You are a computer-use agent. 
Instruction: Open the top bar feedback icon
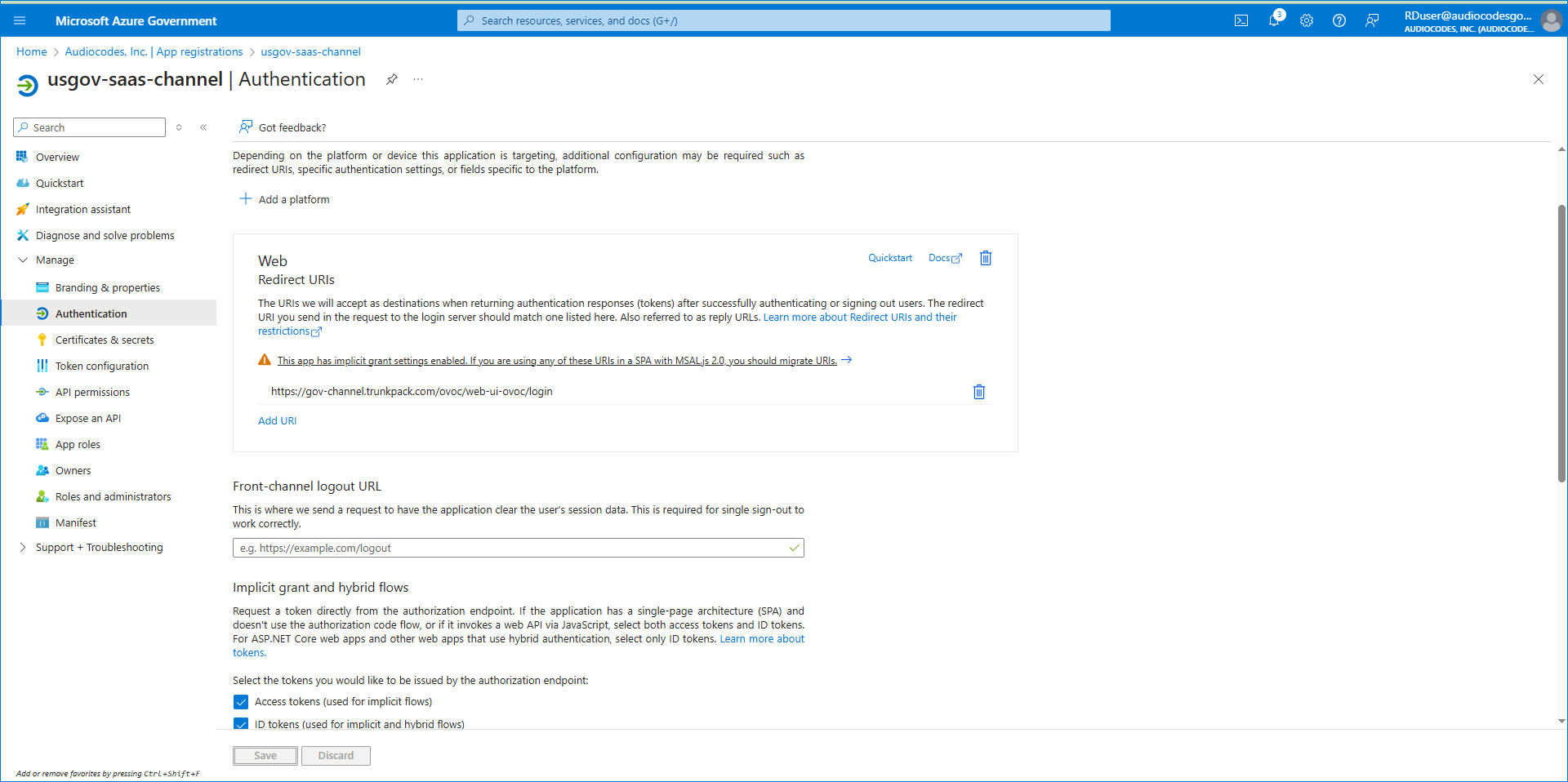1372,20
